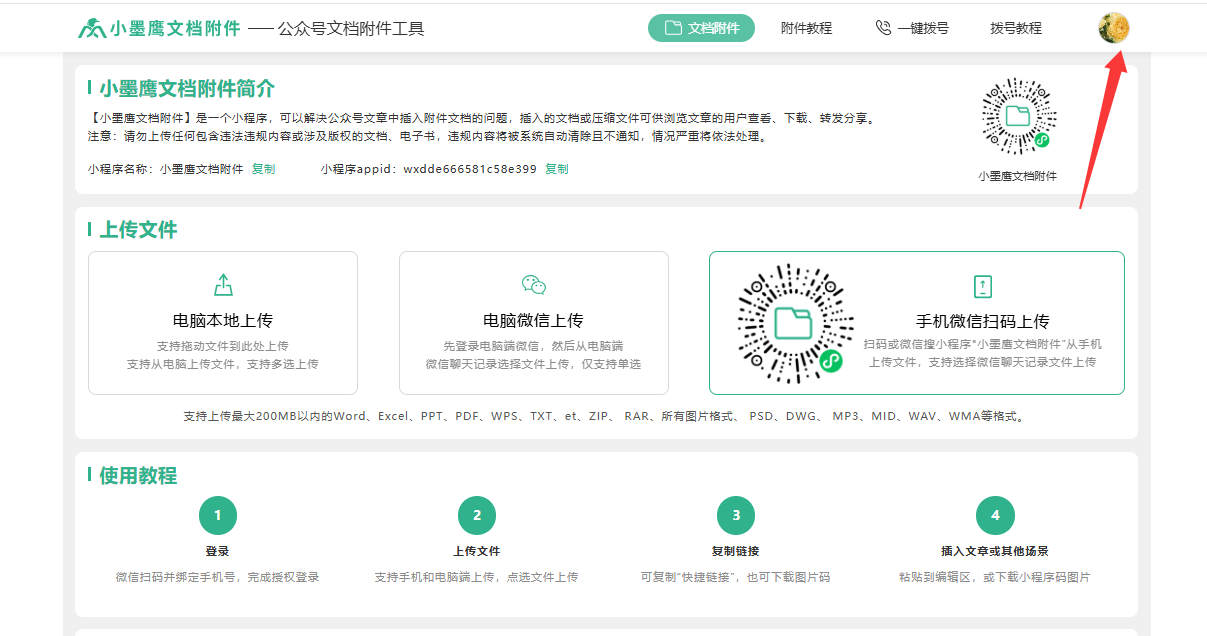Select the 手机微信扫码上传 card title

[x=983, y=321]
